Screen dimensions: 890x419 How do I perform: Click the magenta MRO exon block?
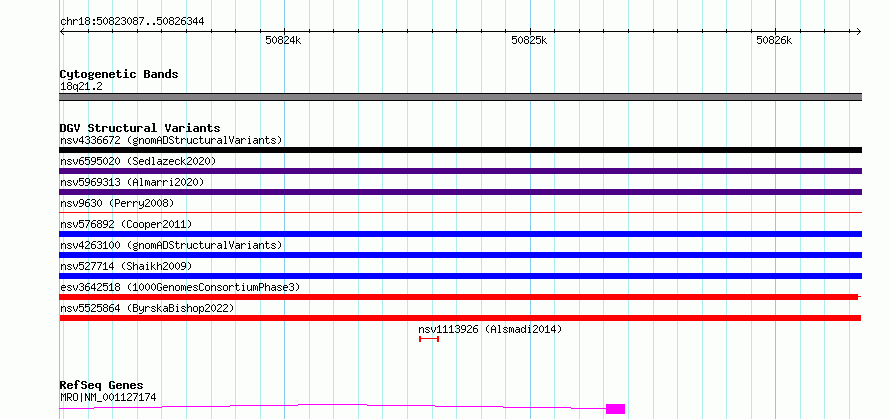click(x=615, y=409)
